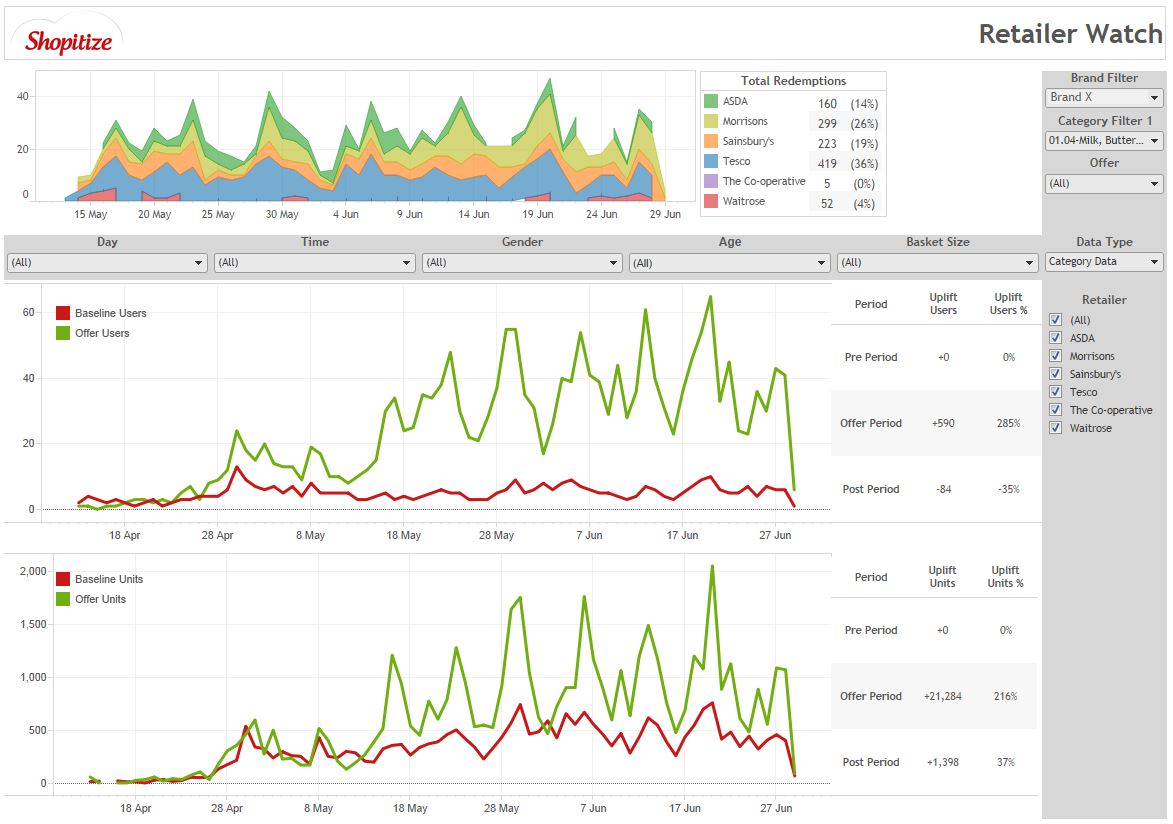Viewport: 1173px width, 824px height.
Task: Click the Baseline Units red legend marker
Action: click(x=63, y=579)
